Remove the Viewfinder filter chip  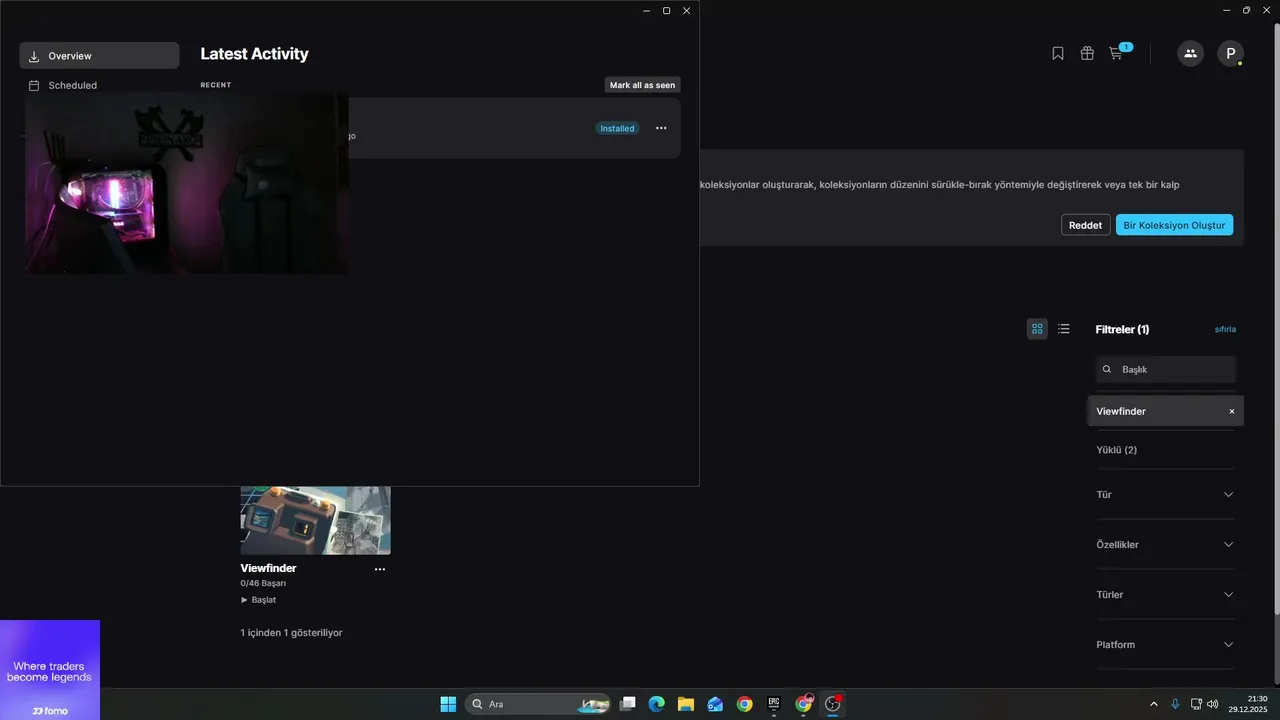pos(1232,411)
